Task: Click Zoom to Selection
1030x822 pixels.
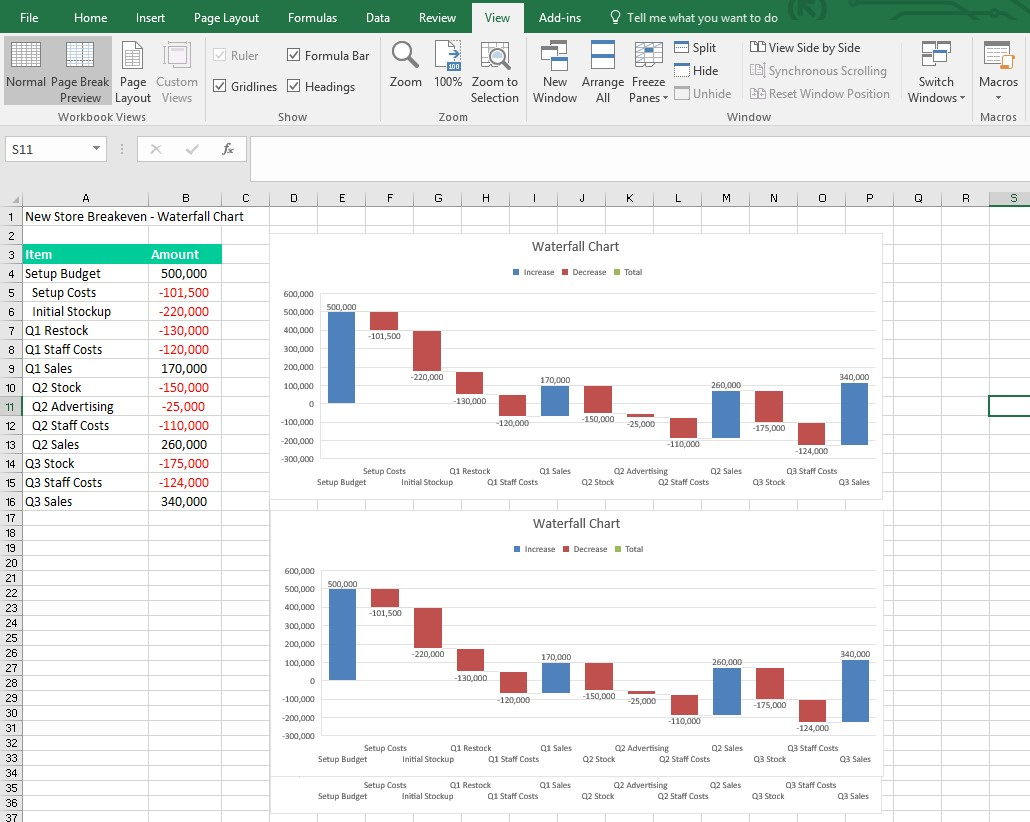Action: [495, 70]
